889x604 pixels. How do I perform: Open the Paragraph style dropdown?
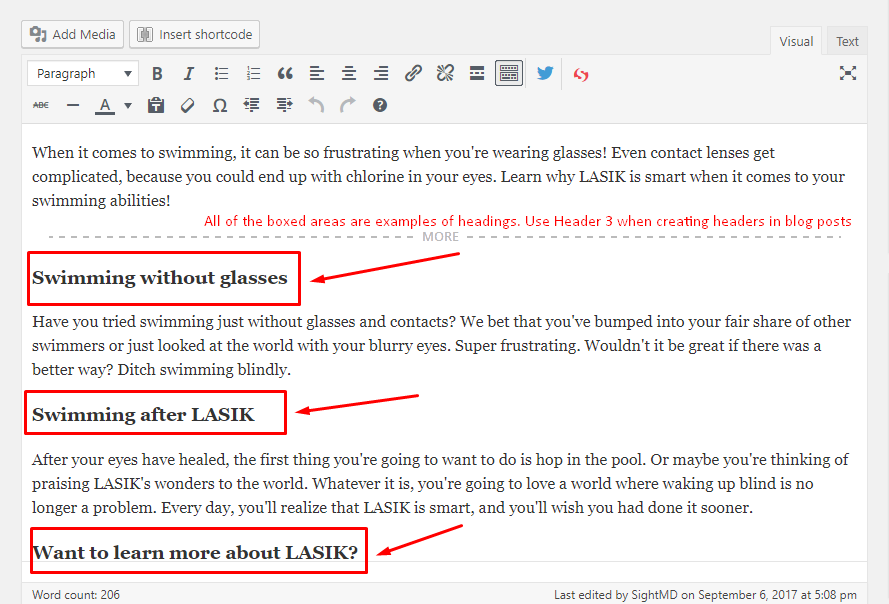coord(82,73)
